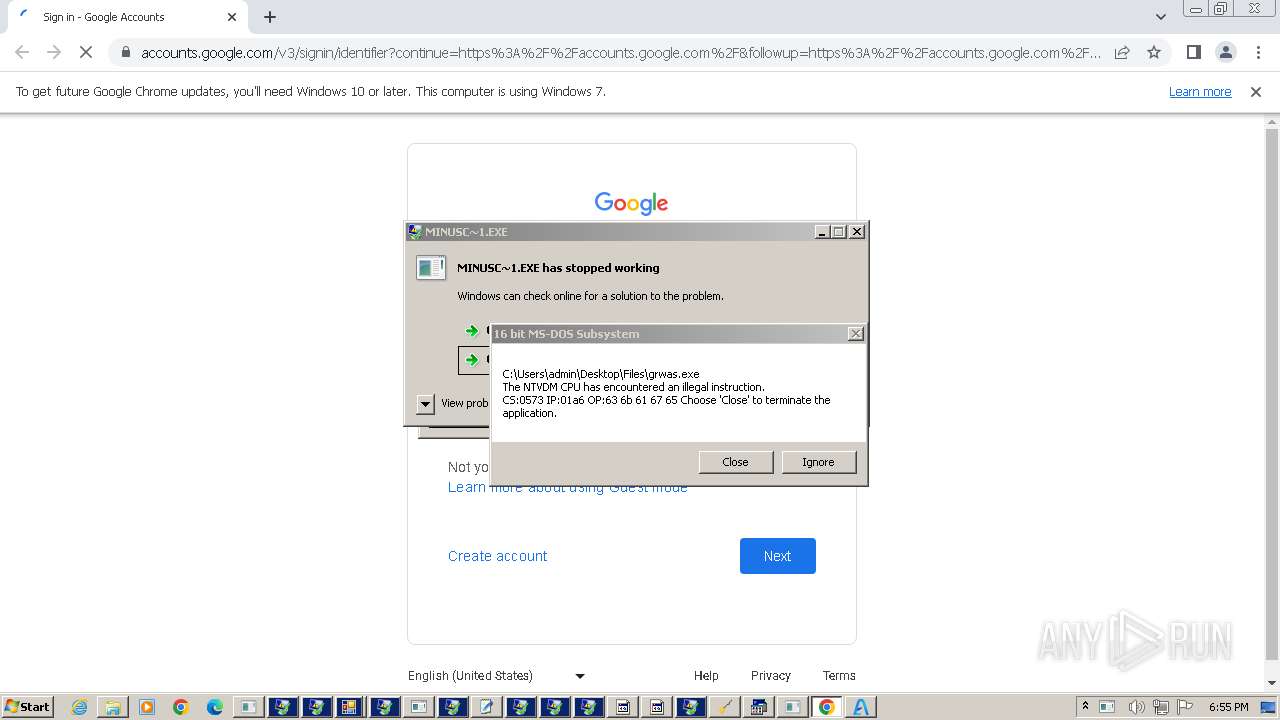Open the Privacy link in page footer
The image size is (1280, 720).
coord(771,676)
